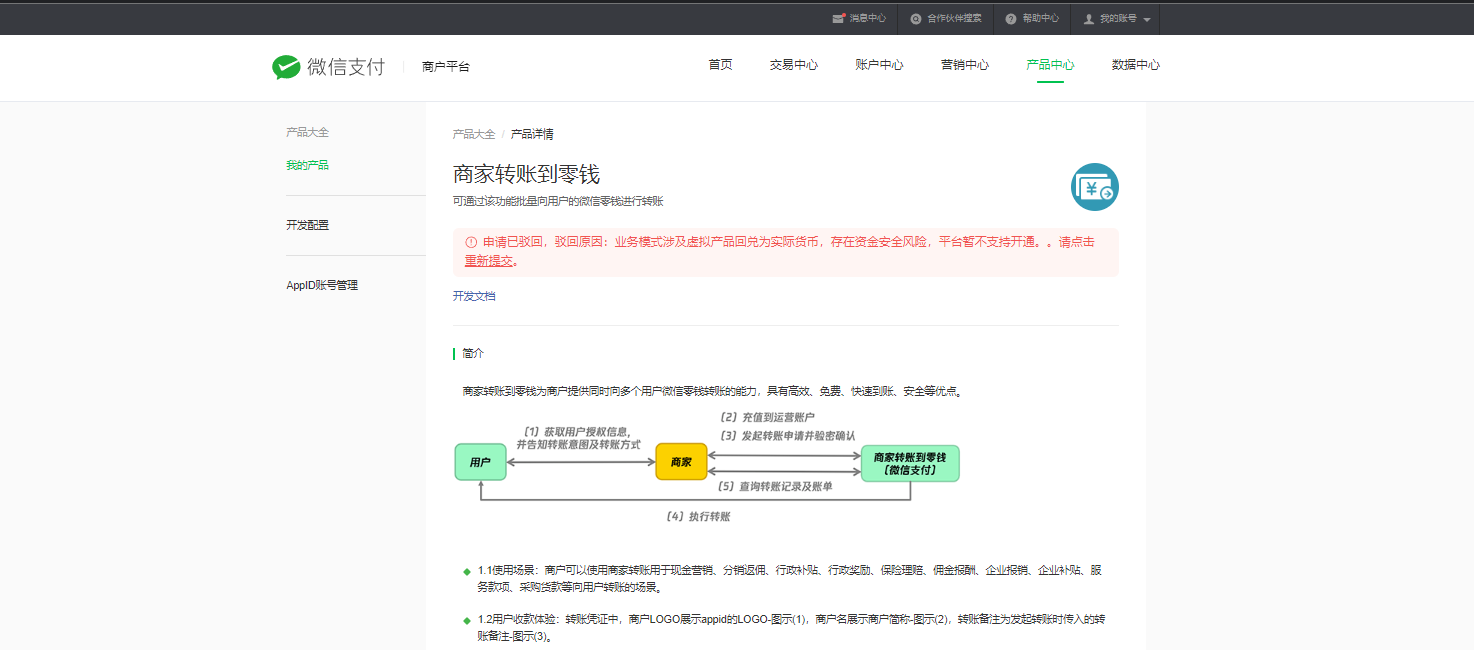Click 产品详情 breadcrumb text

pos(532,134)
